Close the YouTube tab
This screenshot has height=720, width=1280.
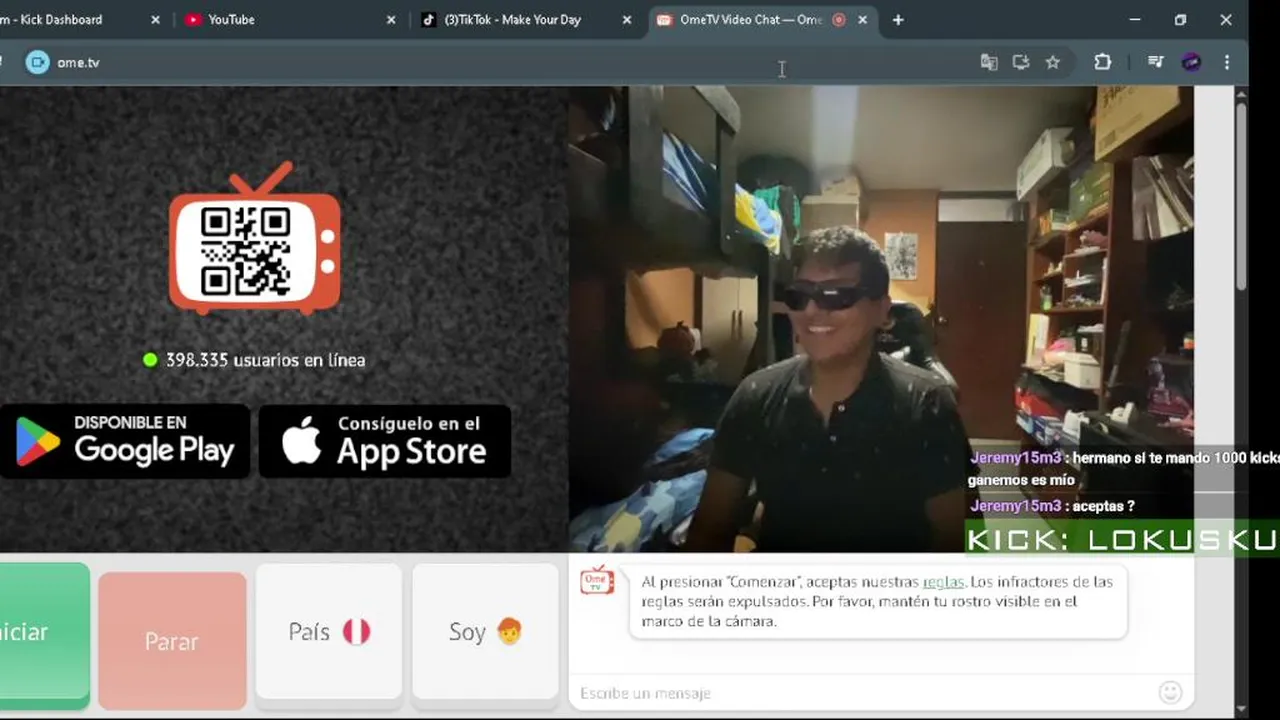click(391, 20)
